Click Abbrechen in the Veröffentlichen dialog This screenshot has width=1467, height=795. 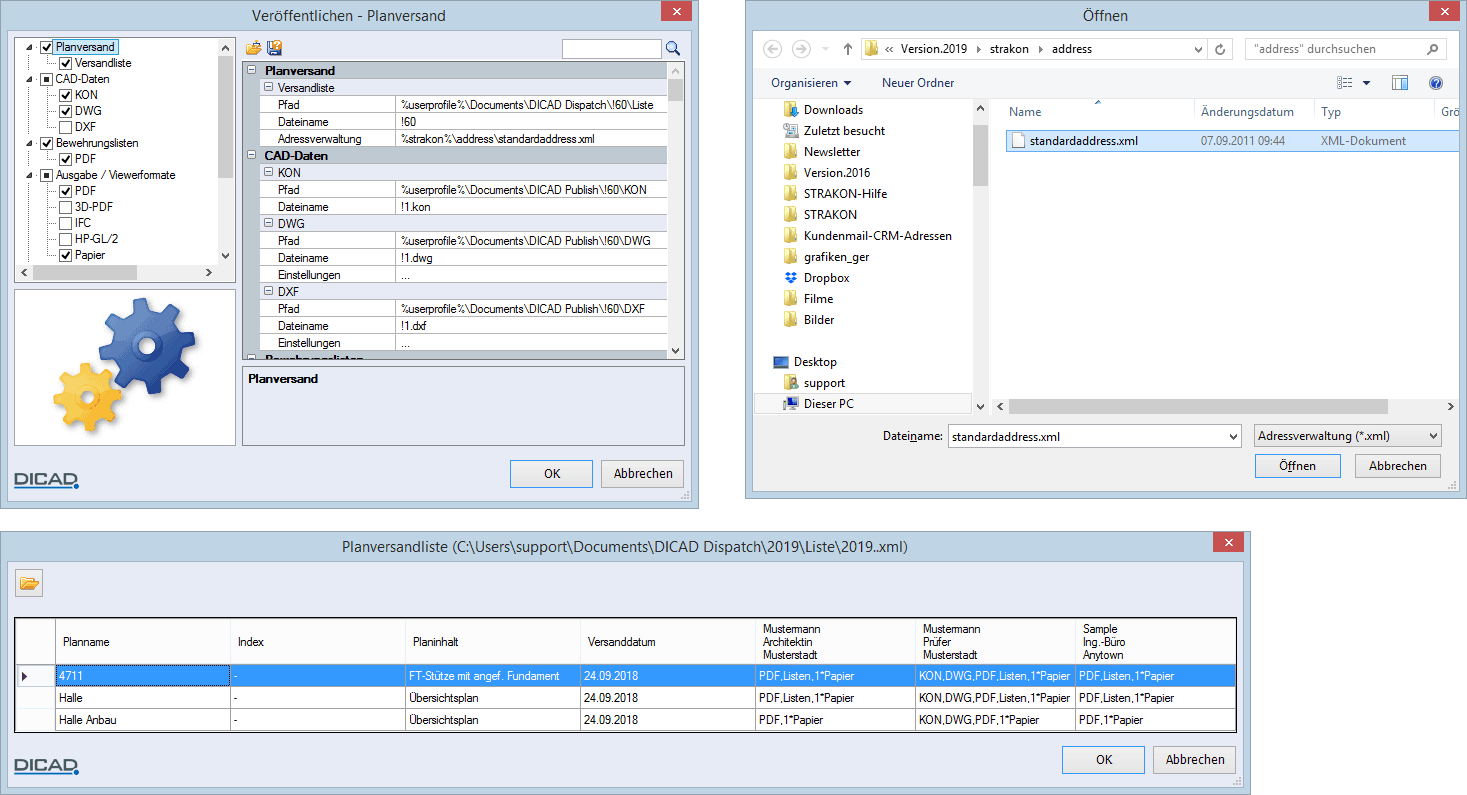[642, 474]
